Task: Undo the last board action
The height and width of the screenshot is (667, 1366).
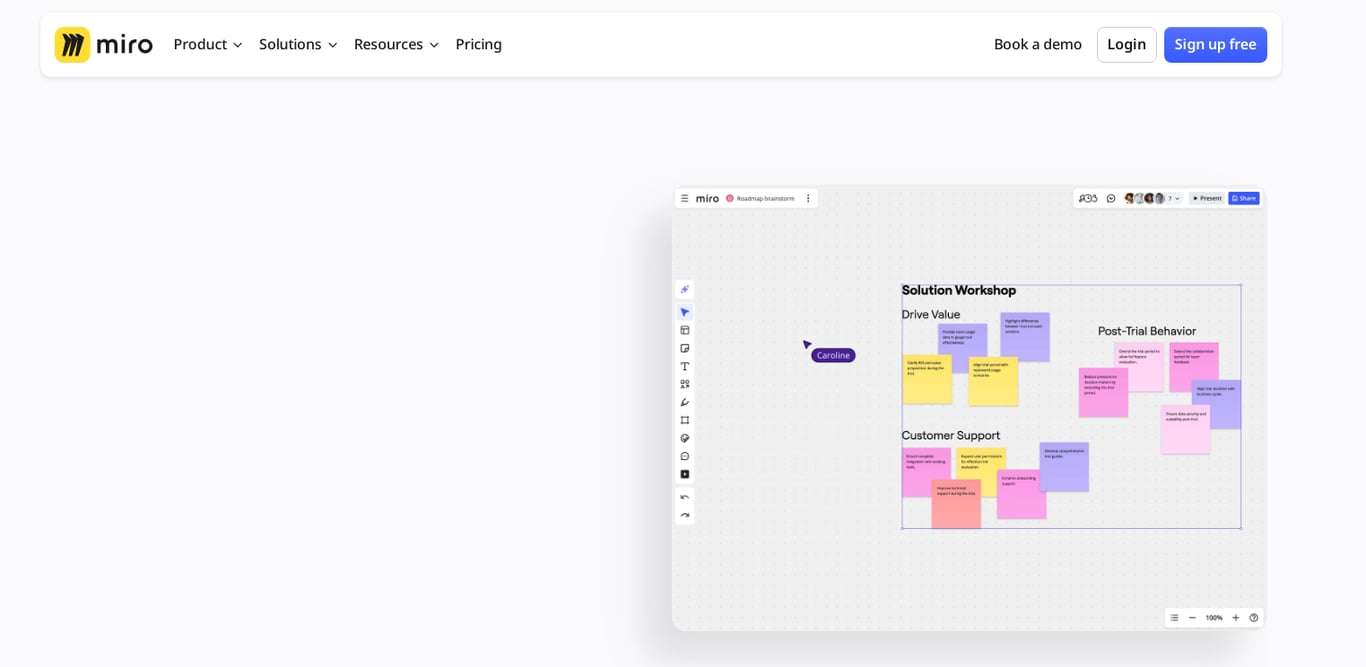Action: (x=684, y=495)
